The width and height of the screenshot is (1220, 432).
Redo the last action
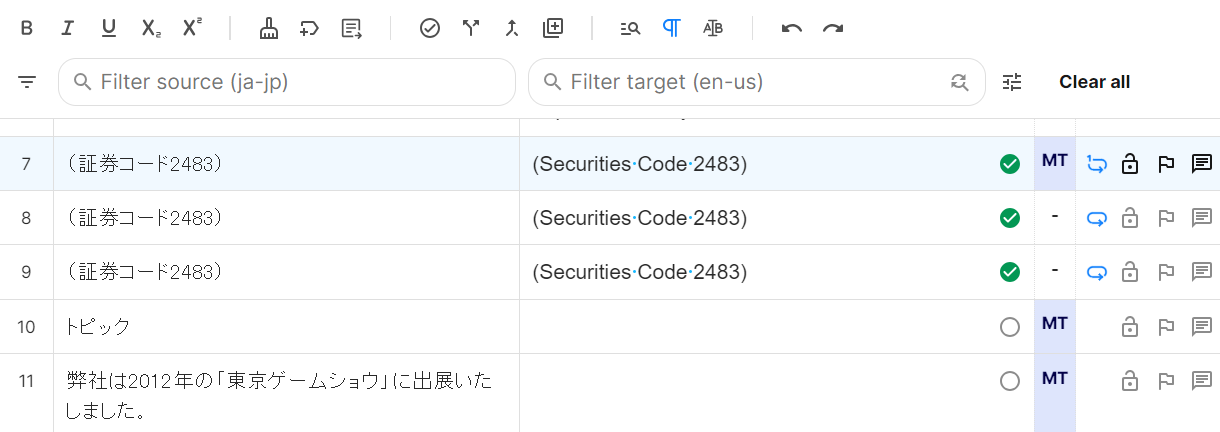coord(833,28)
